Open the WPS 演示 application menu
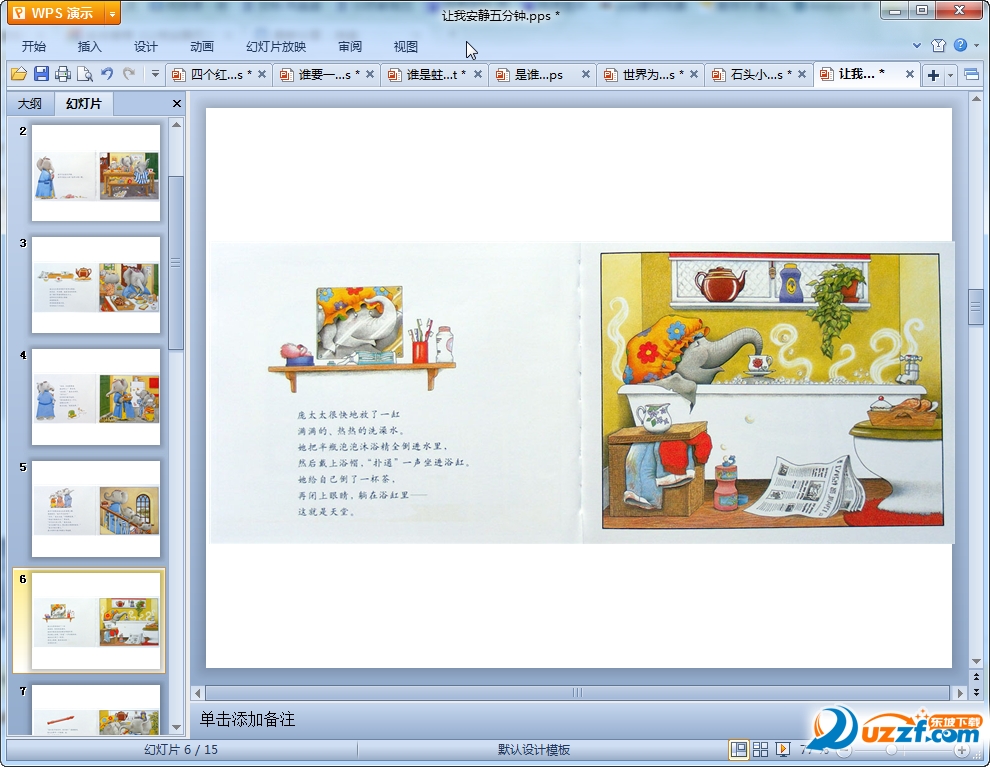990x767 pixels. tap(56, 13)
